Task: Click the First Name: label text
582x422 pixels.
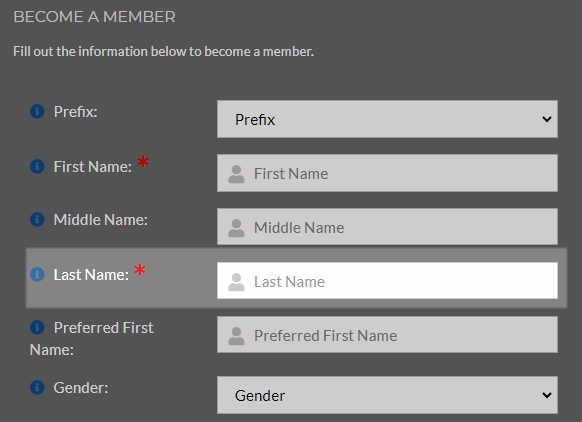Action: 92,167
